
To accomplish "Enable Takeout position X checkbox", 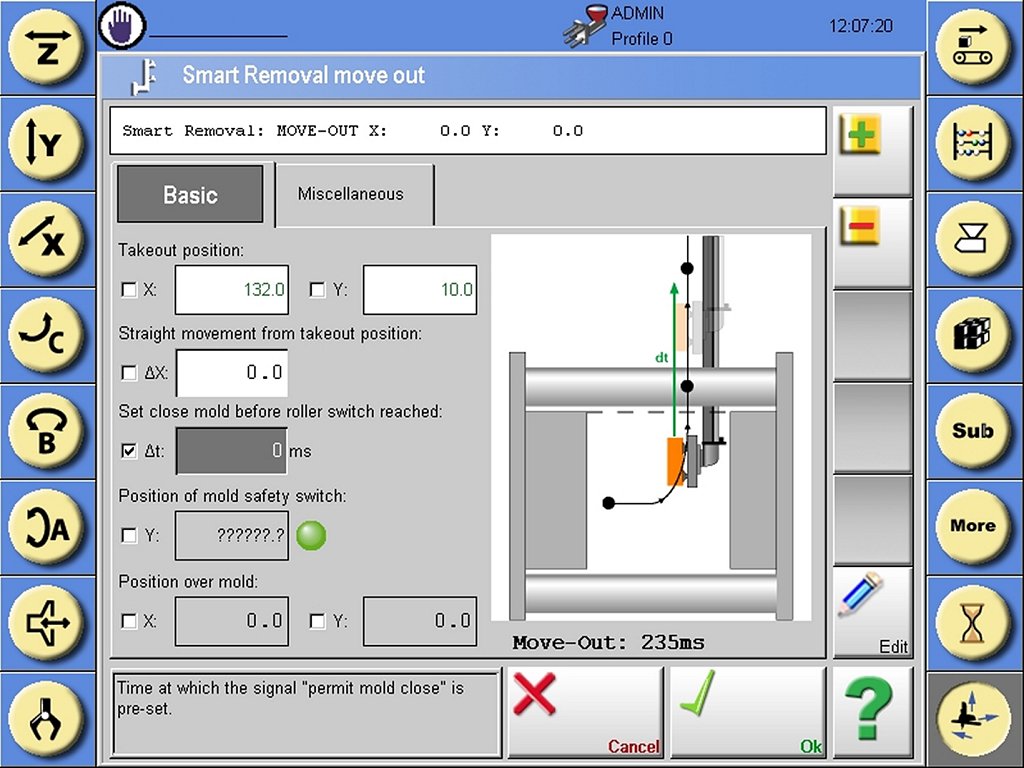I will click(x=129, y=290).
